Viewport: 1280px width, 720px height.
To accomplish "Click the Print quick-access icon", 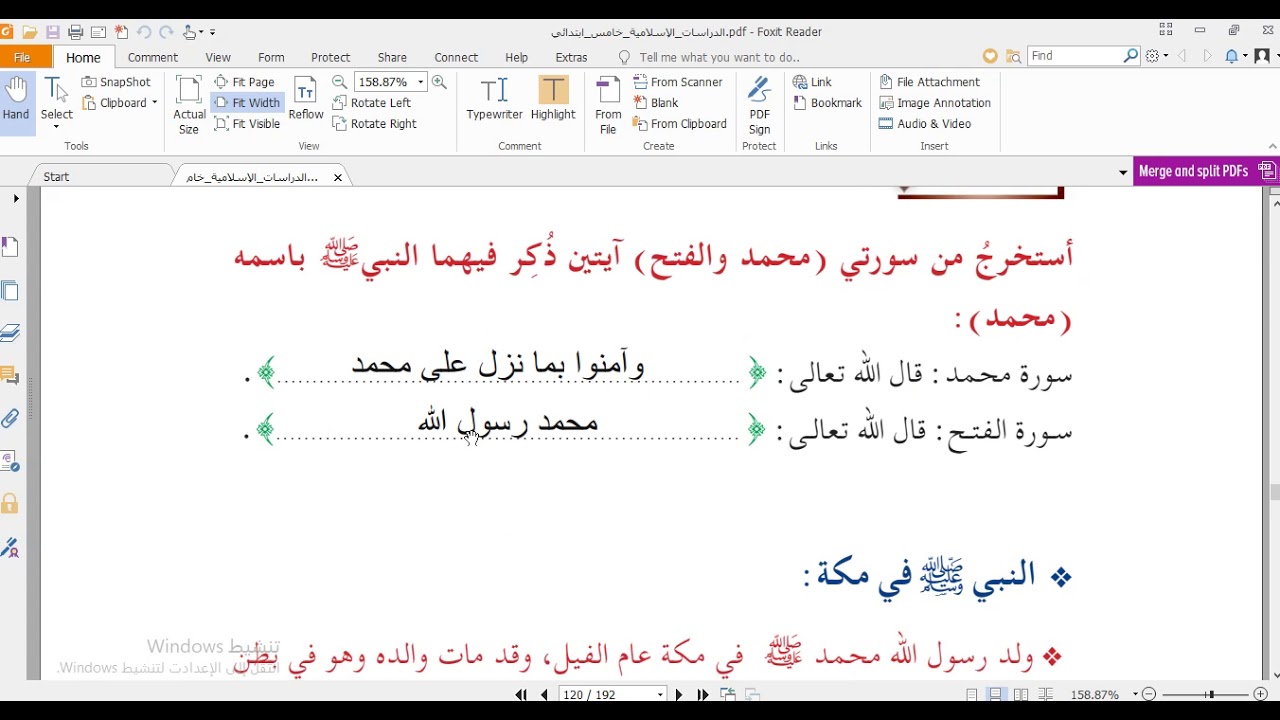I will point(76,32).
